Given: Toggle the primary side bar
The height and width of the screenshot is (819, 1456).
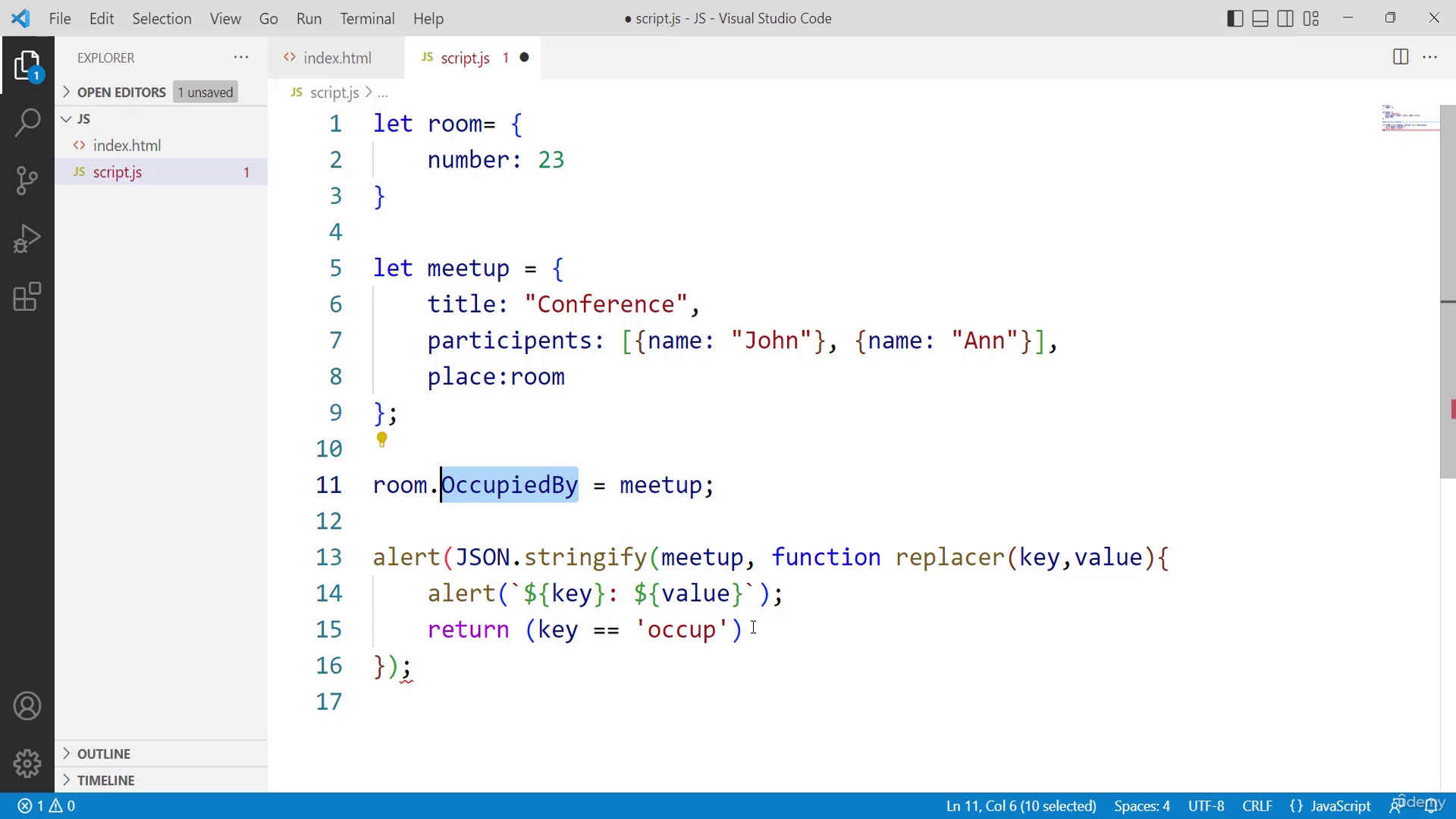Looking at the screenshot, I should [x=1235, y=18].
